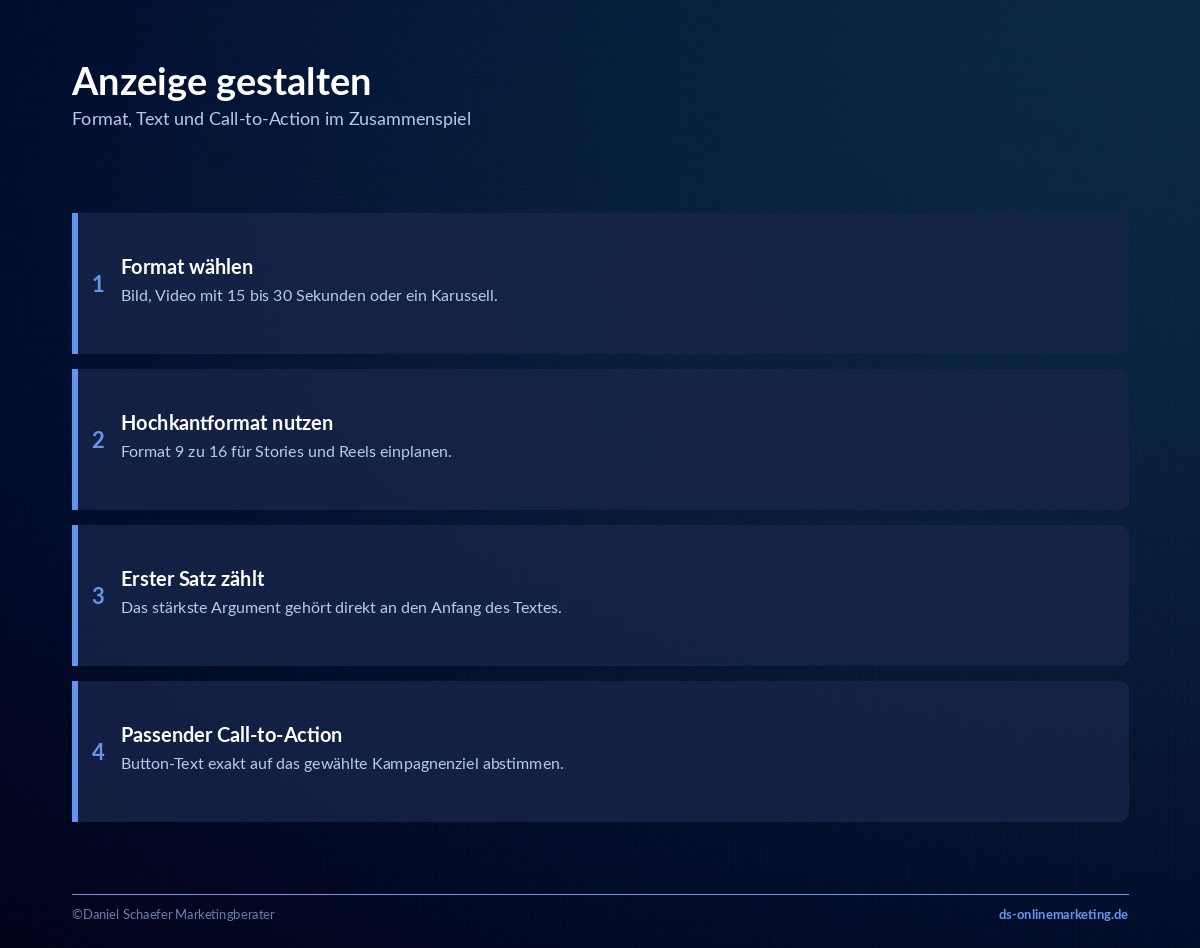Open the ds-onlinemarketing.de link

pyautogui.click(x=1063, y=915)
